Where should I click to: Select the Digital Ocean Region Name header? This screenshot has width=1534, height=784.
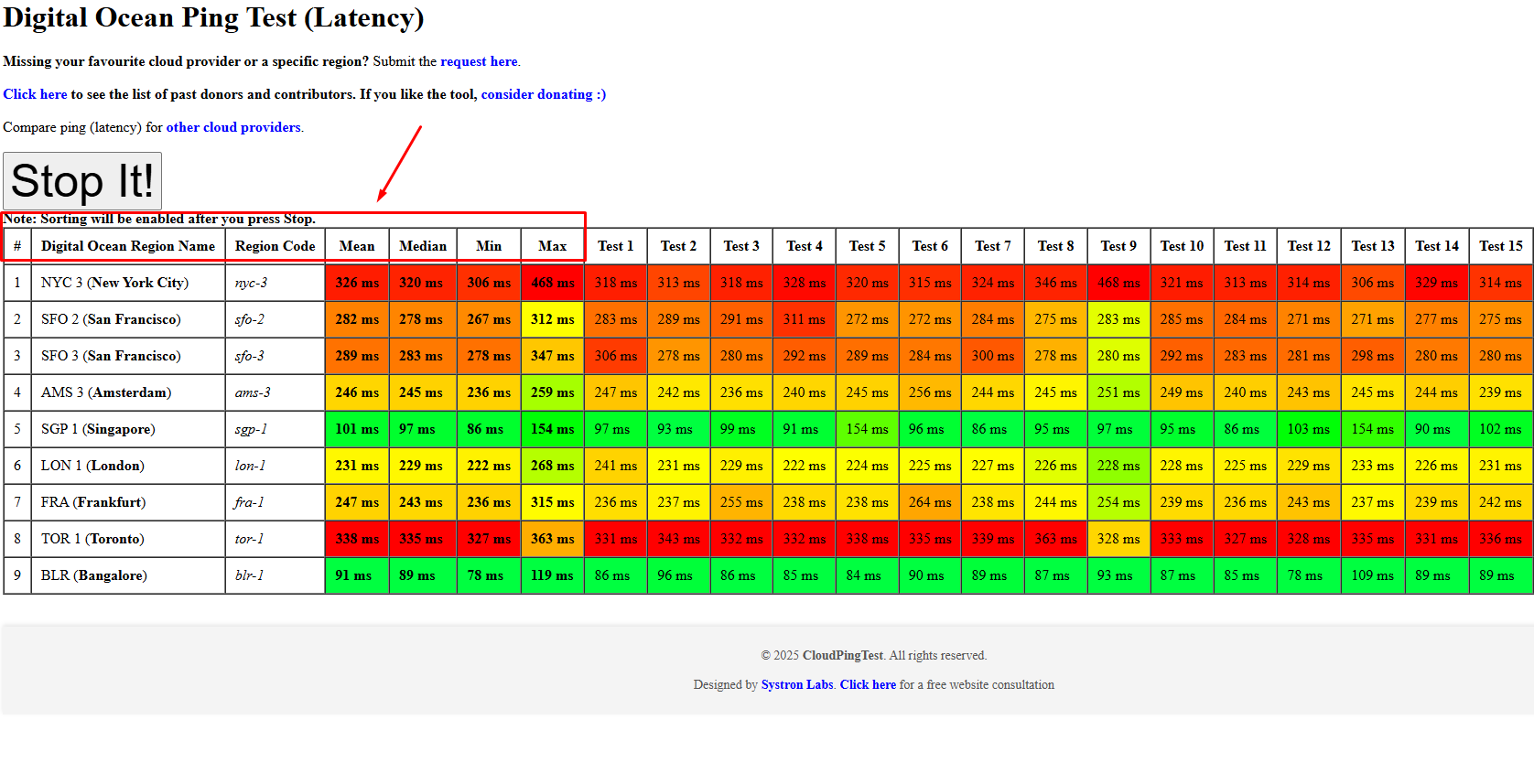tap(128, 246)
